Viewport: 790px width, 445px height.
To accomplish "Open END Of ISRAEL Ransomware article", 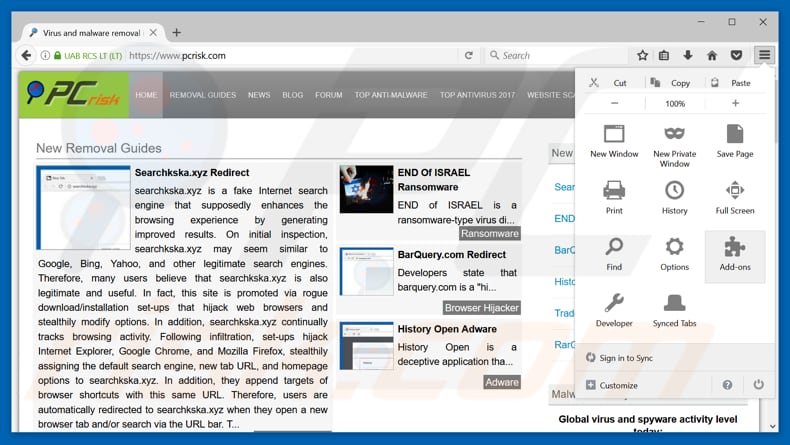I will pyautogui.click(x=434, y=179).
